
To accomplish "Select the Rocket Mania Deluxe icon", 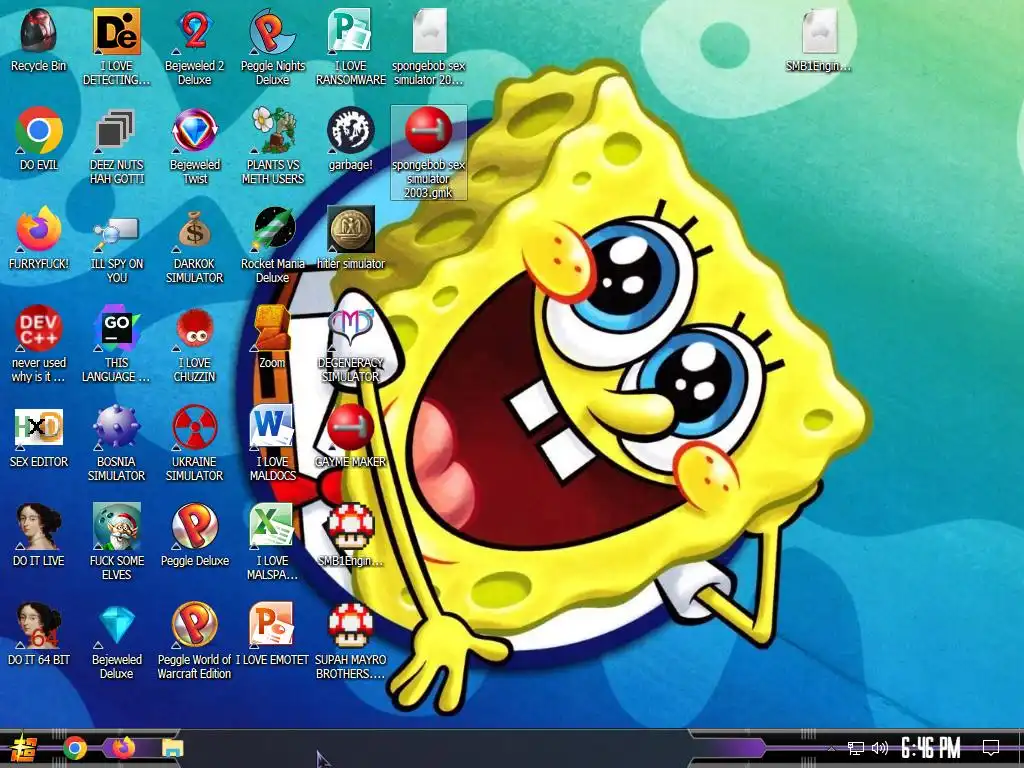I will pos(272,229).
